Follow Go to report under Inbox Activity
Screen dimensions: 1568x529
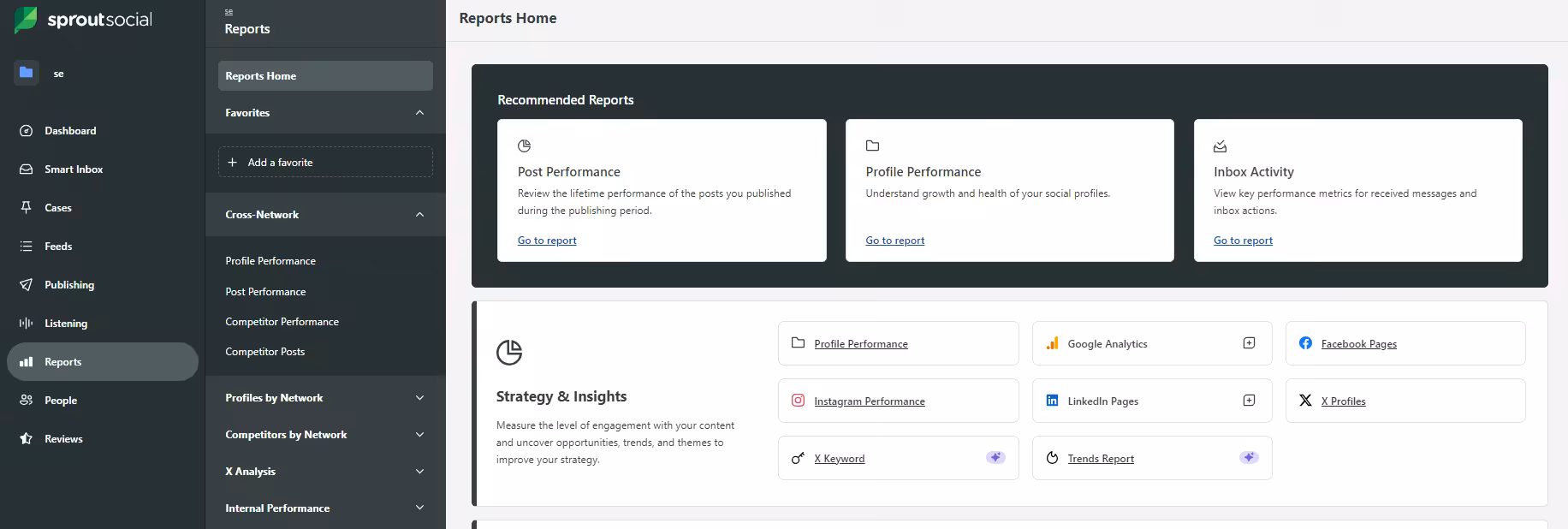coord(1243,241)
